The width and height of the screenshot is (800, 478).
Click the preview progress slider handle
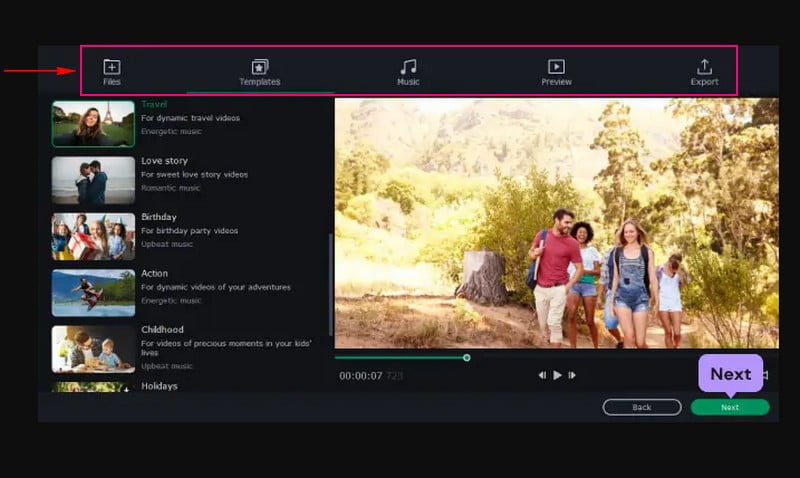pyautogui.click(x=466, y=358)
